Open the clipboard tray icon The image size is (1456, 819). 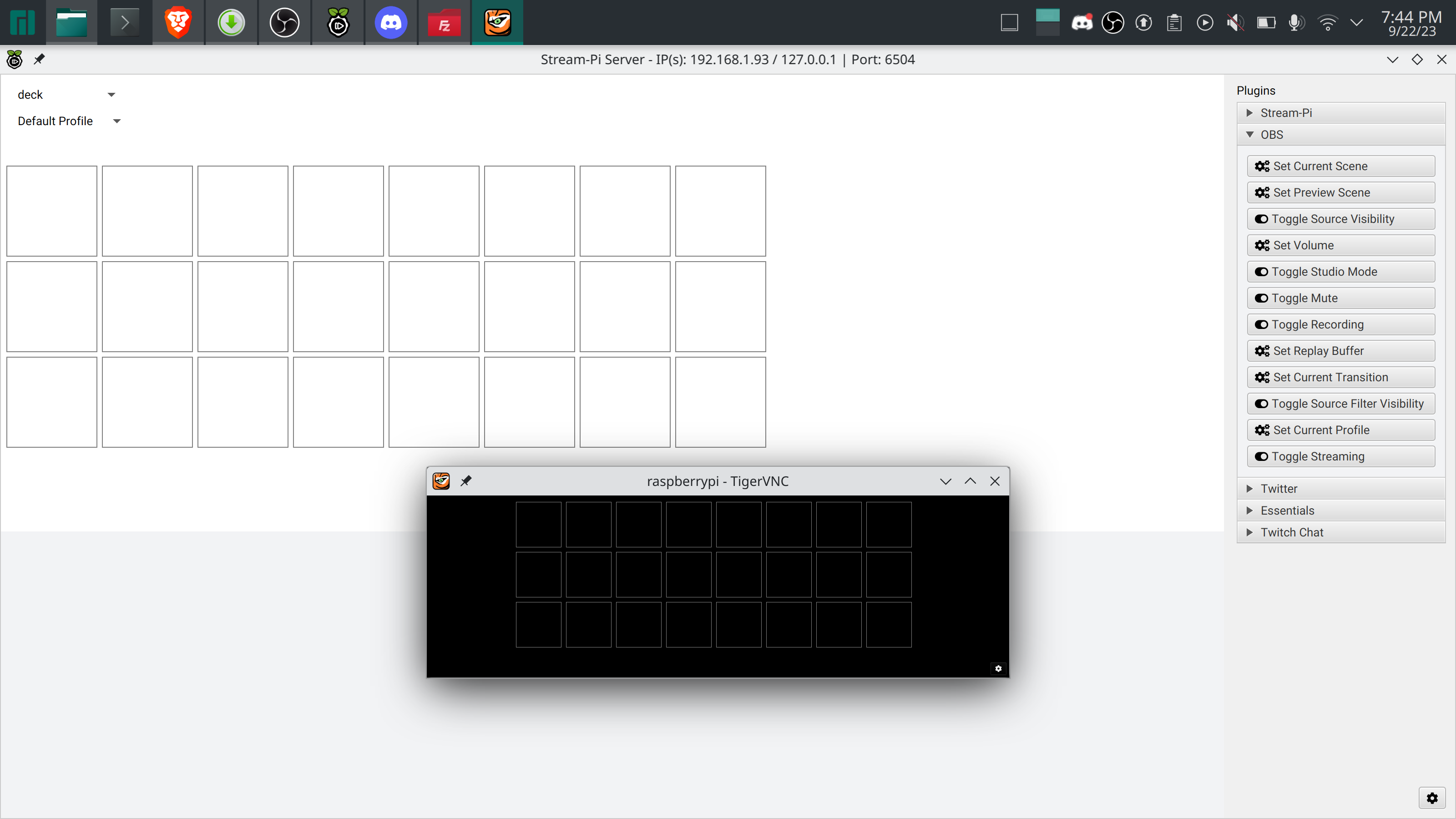[x=1174, y=23]
